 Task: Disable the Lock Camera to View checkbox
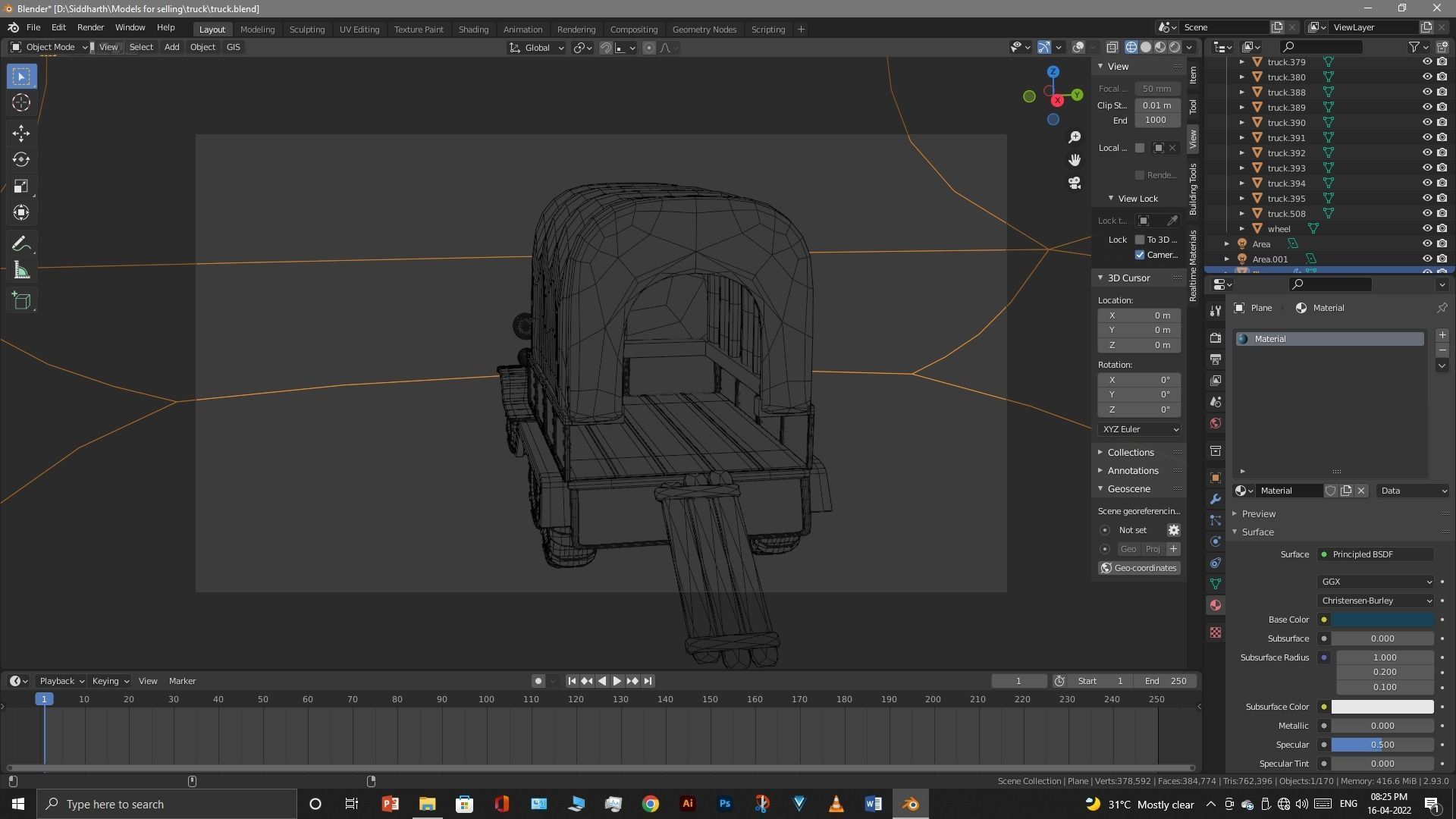[1140, 255]
